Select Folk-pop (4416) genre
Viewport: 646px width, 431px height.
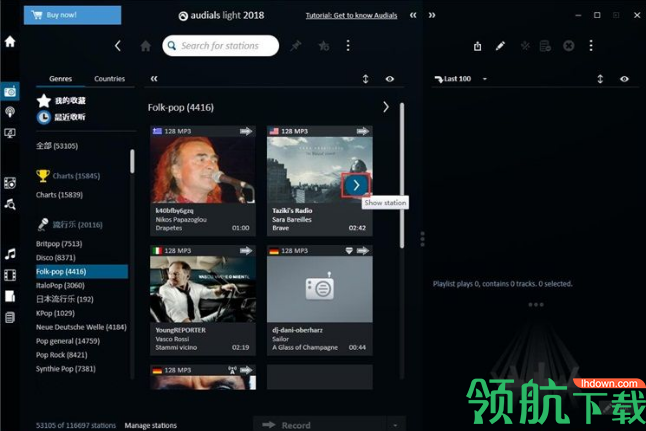click(x=82, y=272)
